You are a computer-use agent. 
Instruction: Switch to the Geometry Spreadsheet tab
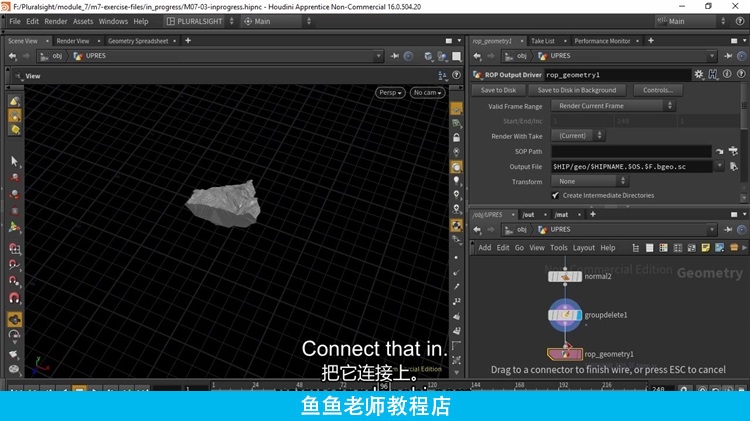139,41
